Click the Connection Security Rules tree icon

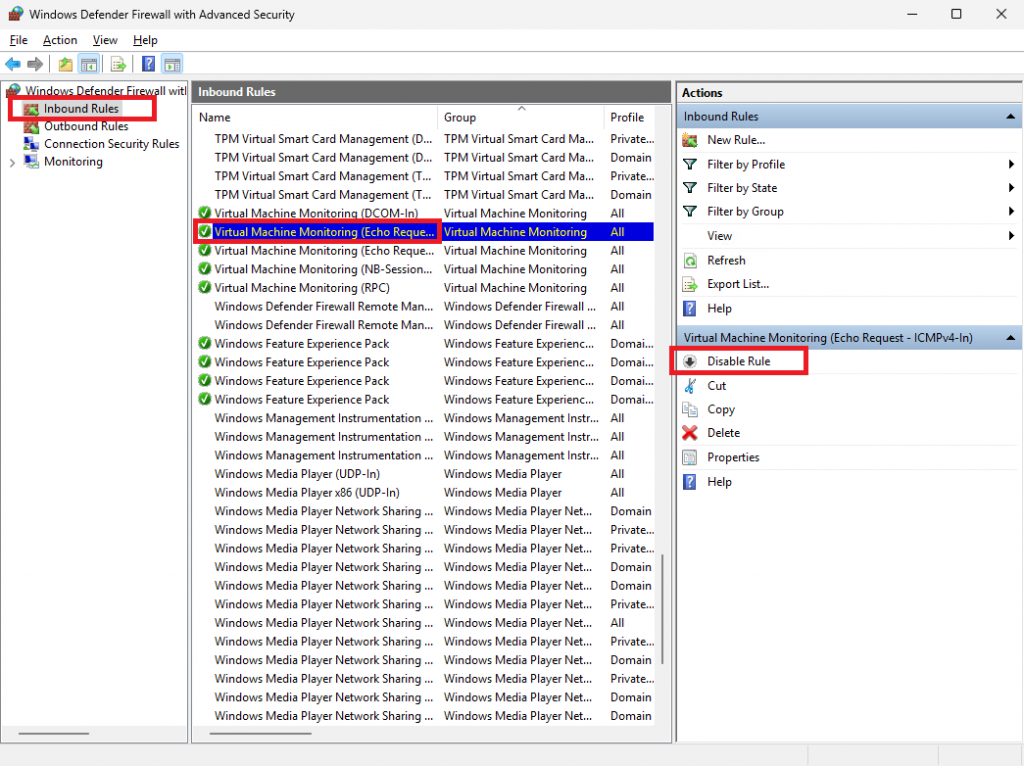[x=31, y=144]
